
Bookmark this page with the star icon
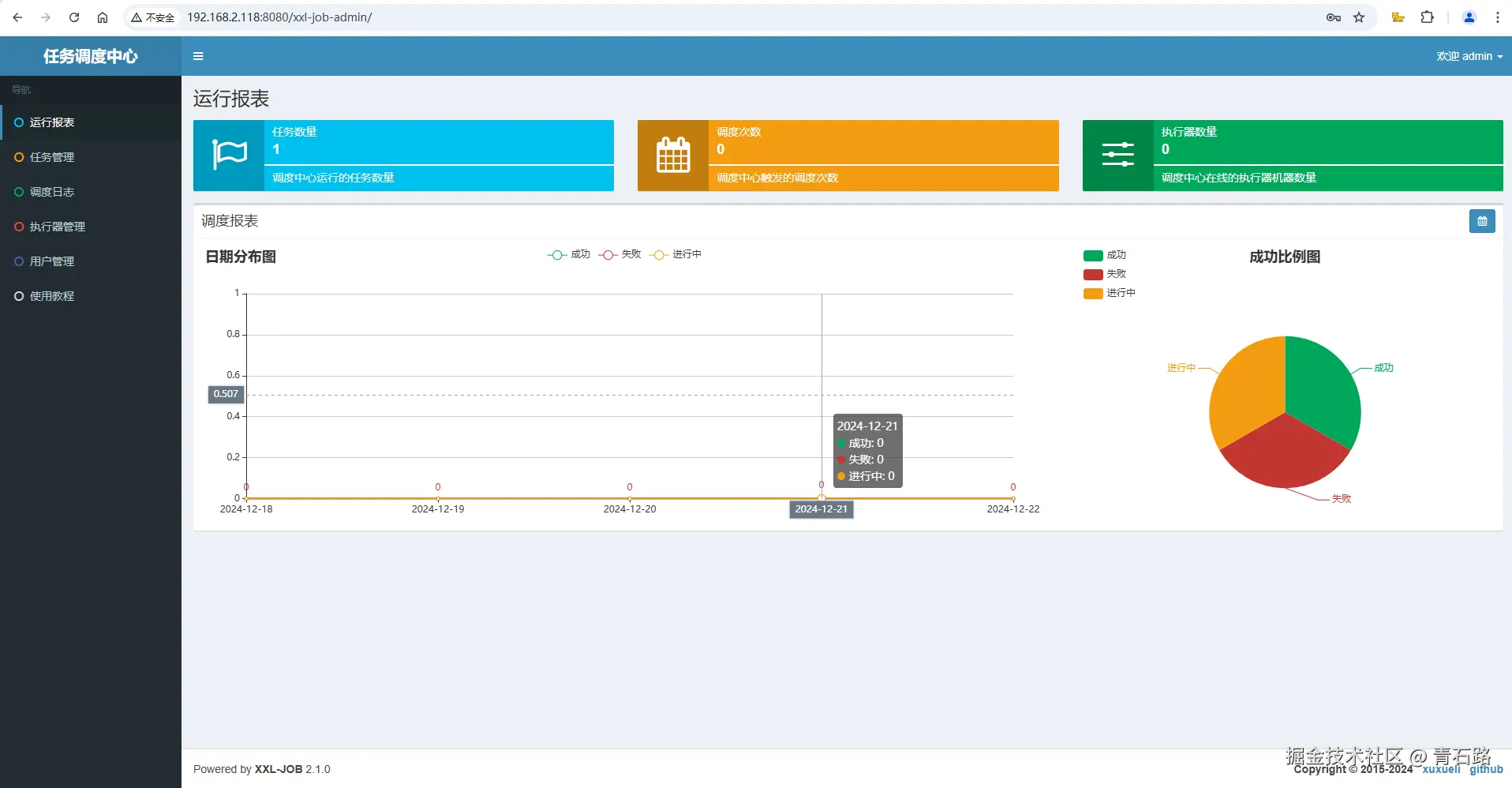point(1359,17)
